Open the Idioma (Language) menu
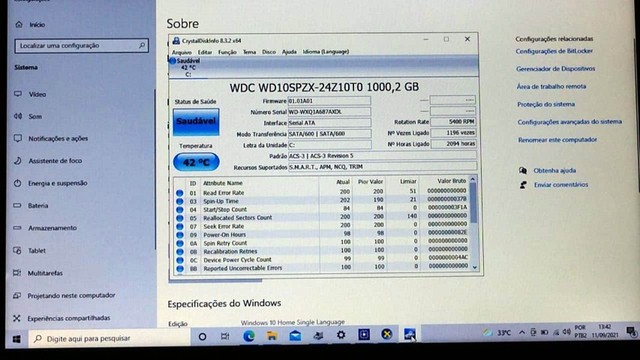Image resolution: width=640 pixels, height=360 pixels. point(326,52)
